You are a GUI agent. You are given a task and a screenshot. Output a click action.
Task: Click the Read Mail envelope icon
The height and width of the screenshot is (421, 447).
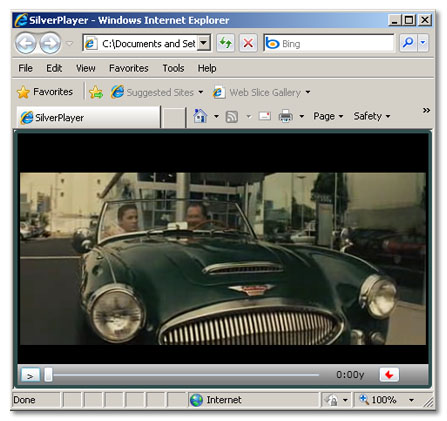(x=265, y=116)
